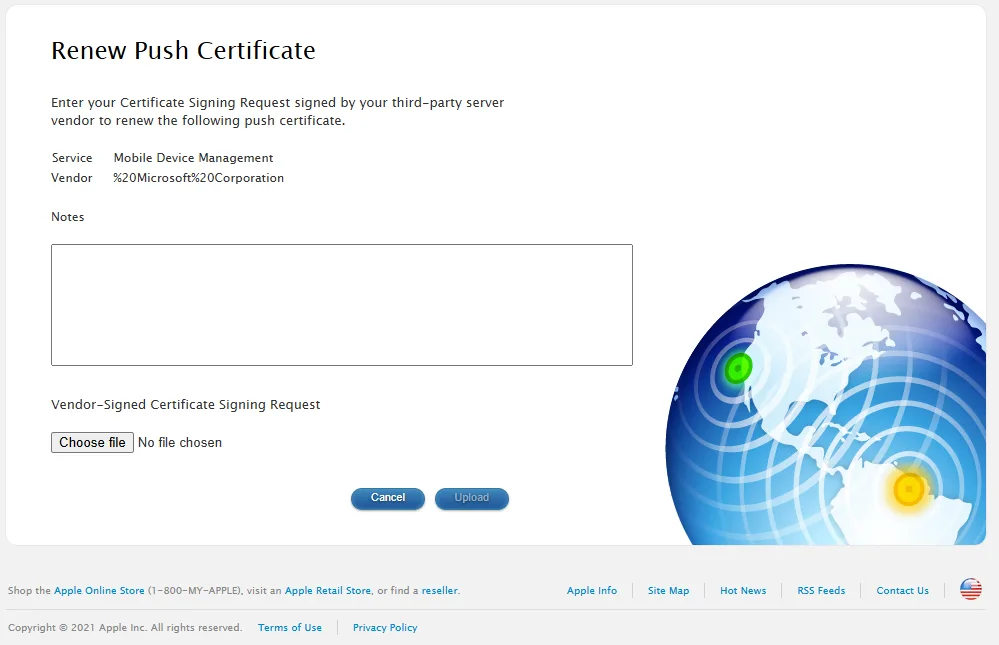Go to Site Map in the footer
This screenshot has height=645, width=999.
coord(668,591)
